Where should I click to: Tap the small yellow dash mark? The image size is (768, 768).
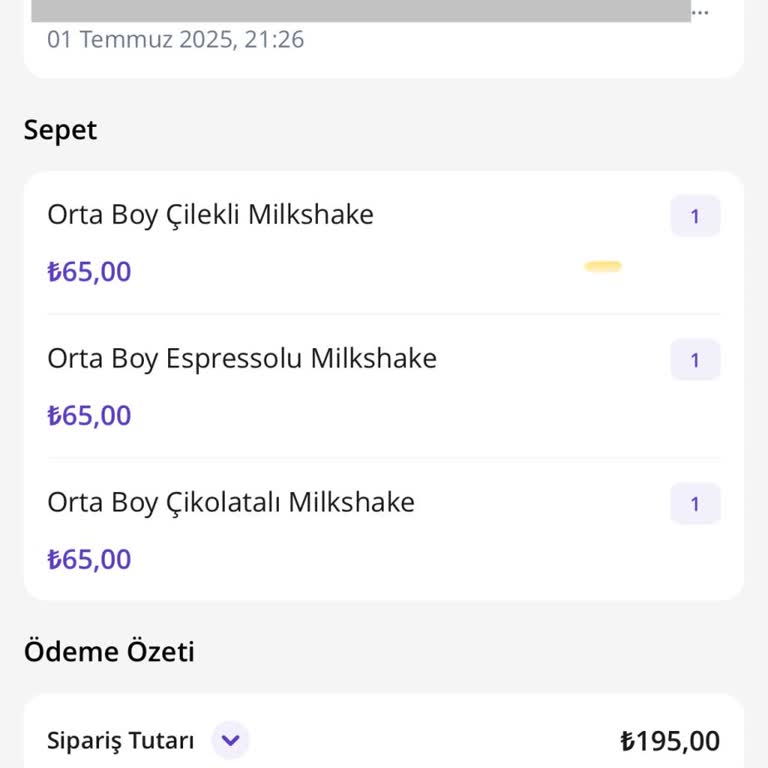(603, 266)
